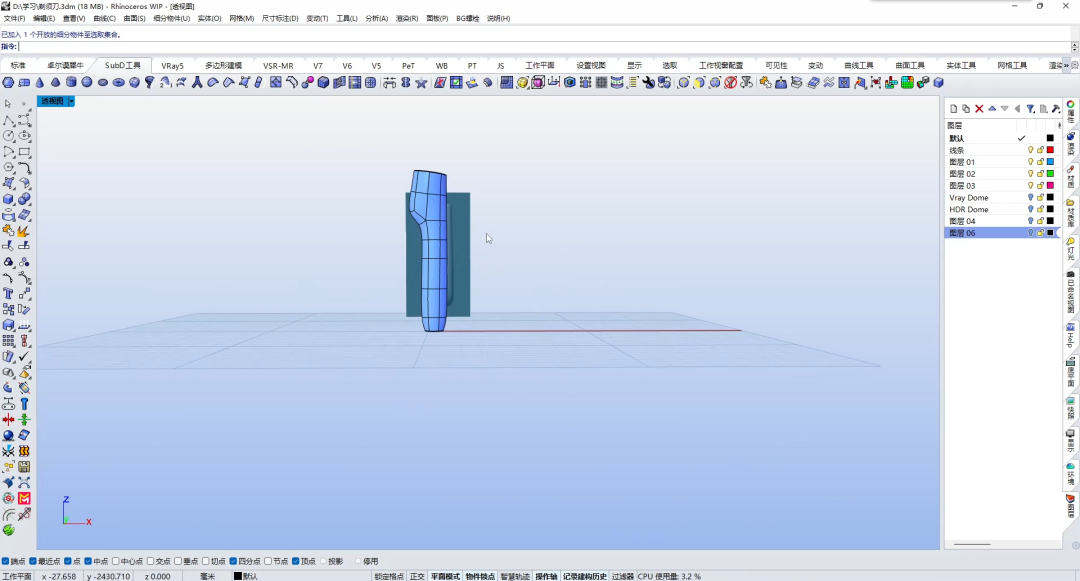Open the 过滤器 status bar button
This screenshot has width=1080, height=581.
click(x=623, y=576)
